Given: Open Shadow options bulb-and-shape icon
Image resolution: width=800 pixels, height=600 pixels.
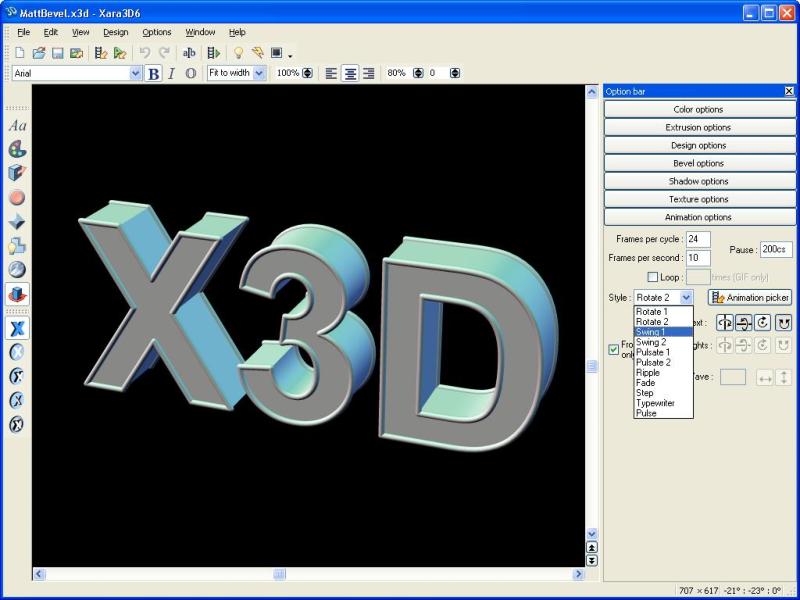Looking at the screenshot, I should [17, 246].
